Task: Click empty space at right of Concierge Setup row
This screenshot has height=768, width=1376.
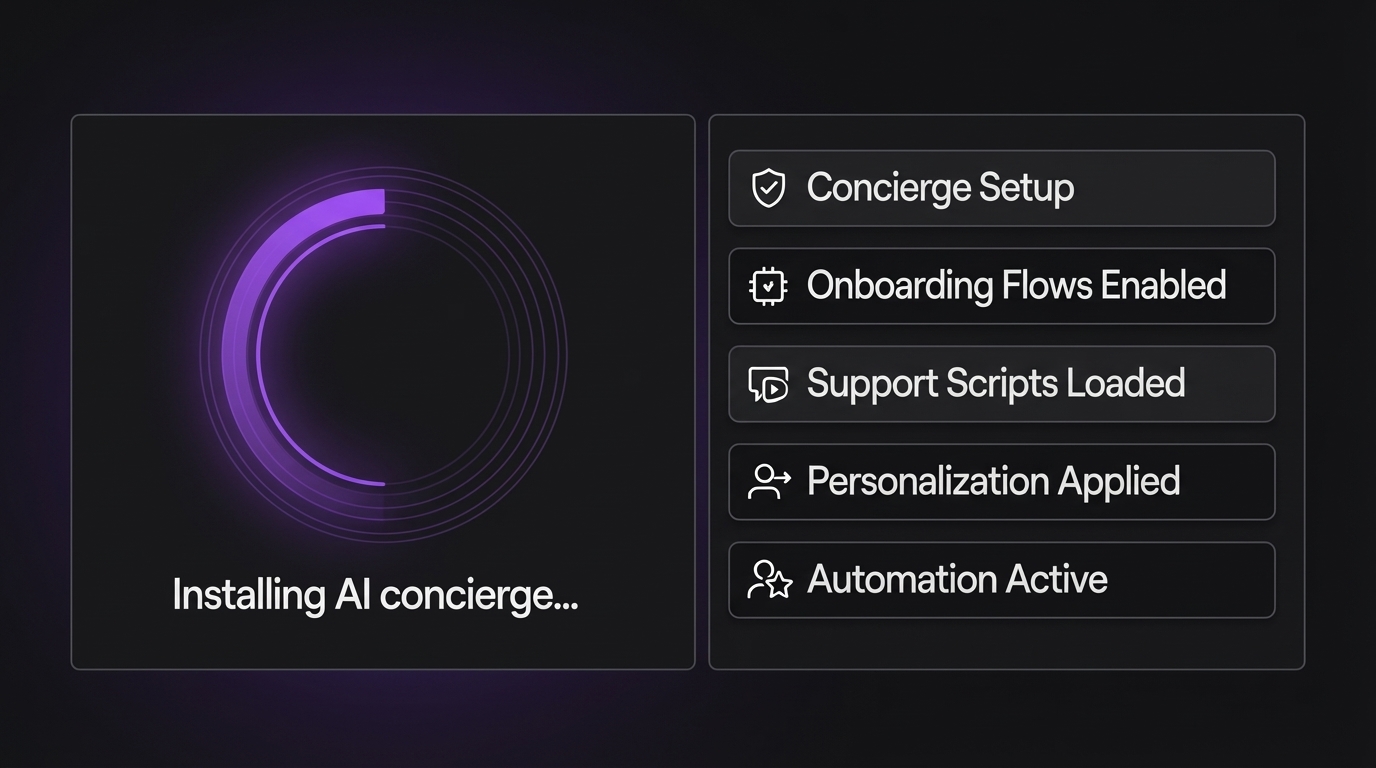Action: click(1180, 188)
